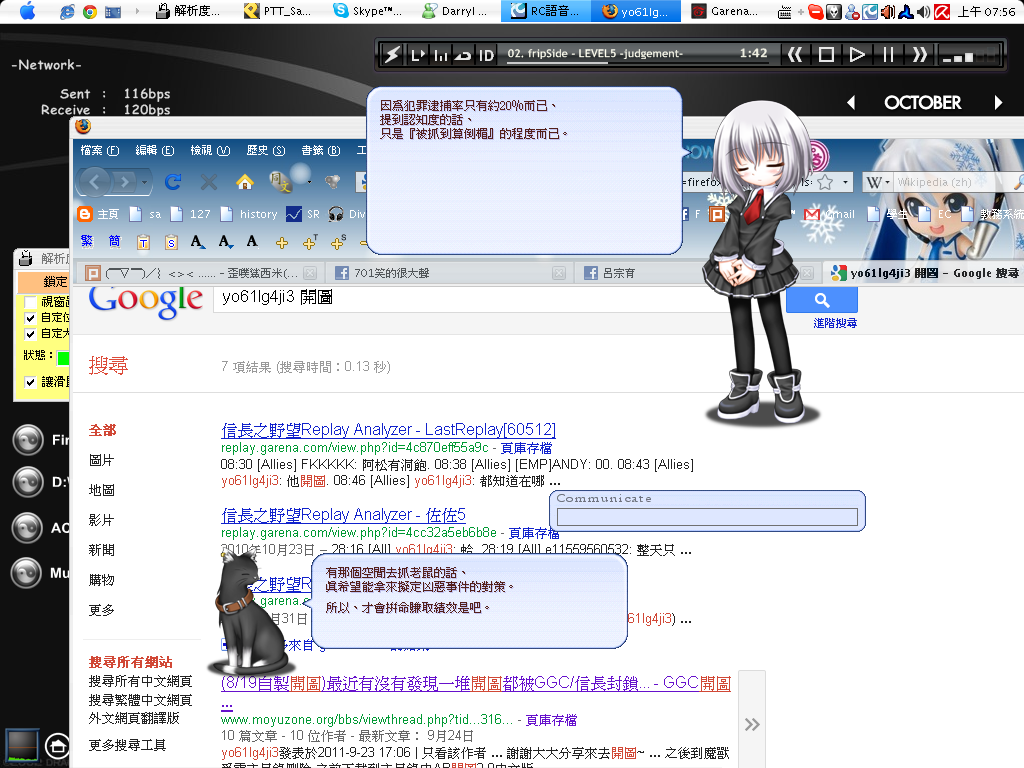This screenshot has width=1024, height=768.
Task: Stop music playback
Action: 826,54
